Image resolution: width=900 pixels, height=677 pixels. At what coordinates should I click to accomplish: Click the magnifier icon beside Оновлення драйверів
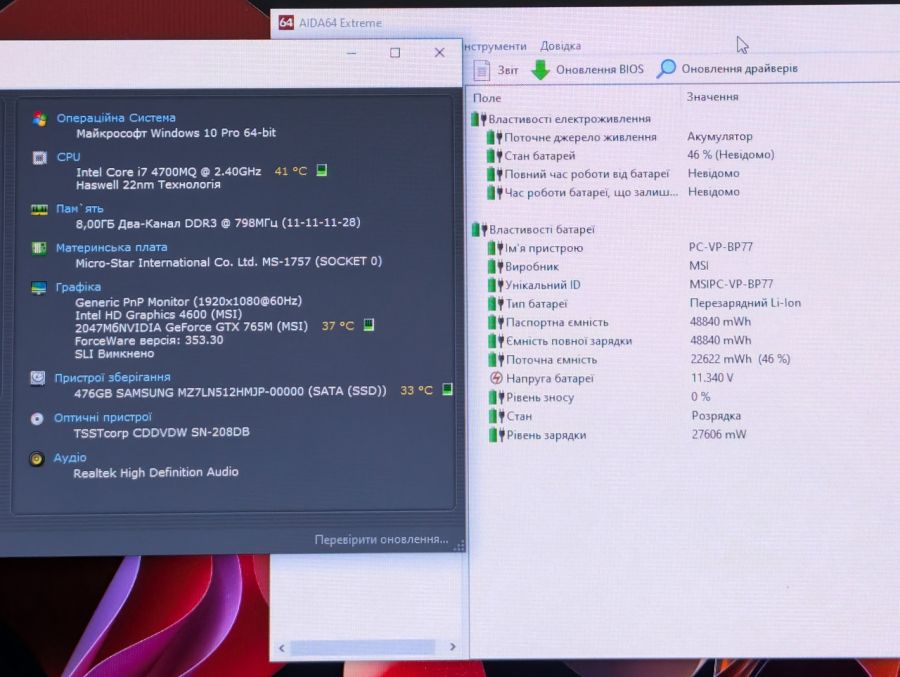coord(666,68)
